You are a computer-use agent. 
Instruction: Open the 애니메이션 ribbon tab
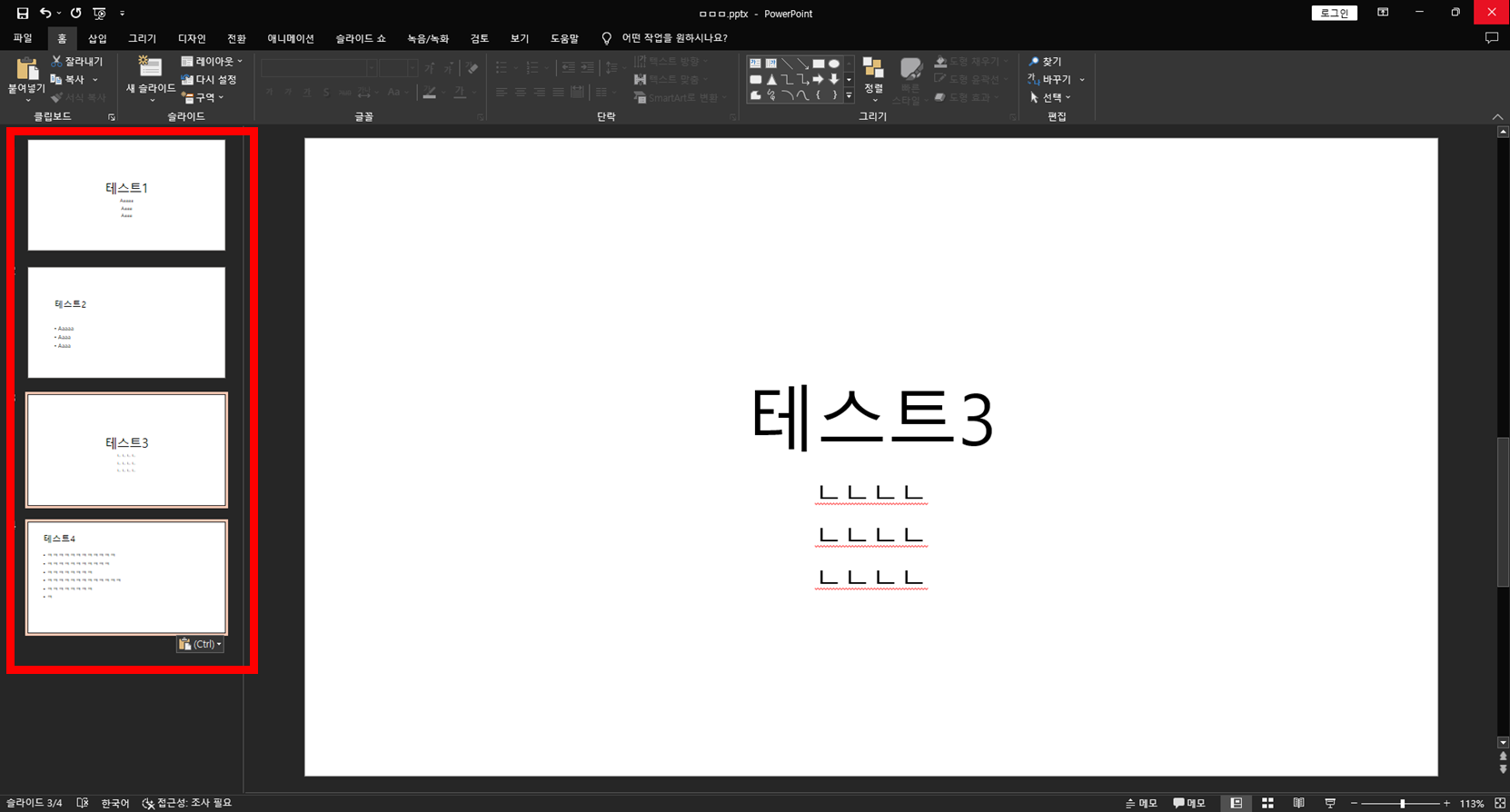pyautogui.click(x=291, y=38)
